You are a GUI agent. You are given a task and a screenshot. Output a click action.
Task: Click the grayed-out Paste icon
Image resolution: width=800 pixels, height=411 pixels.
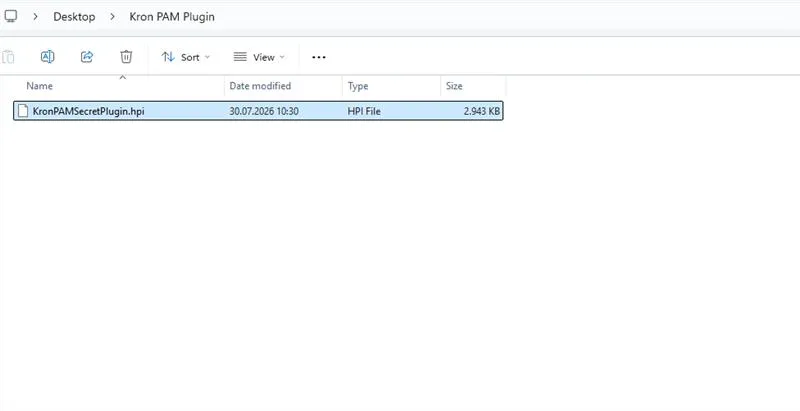tap(8, 57)
